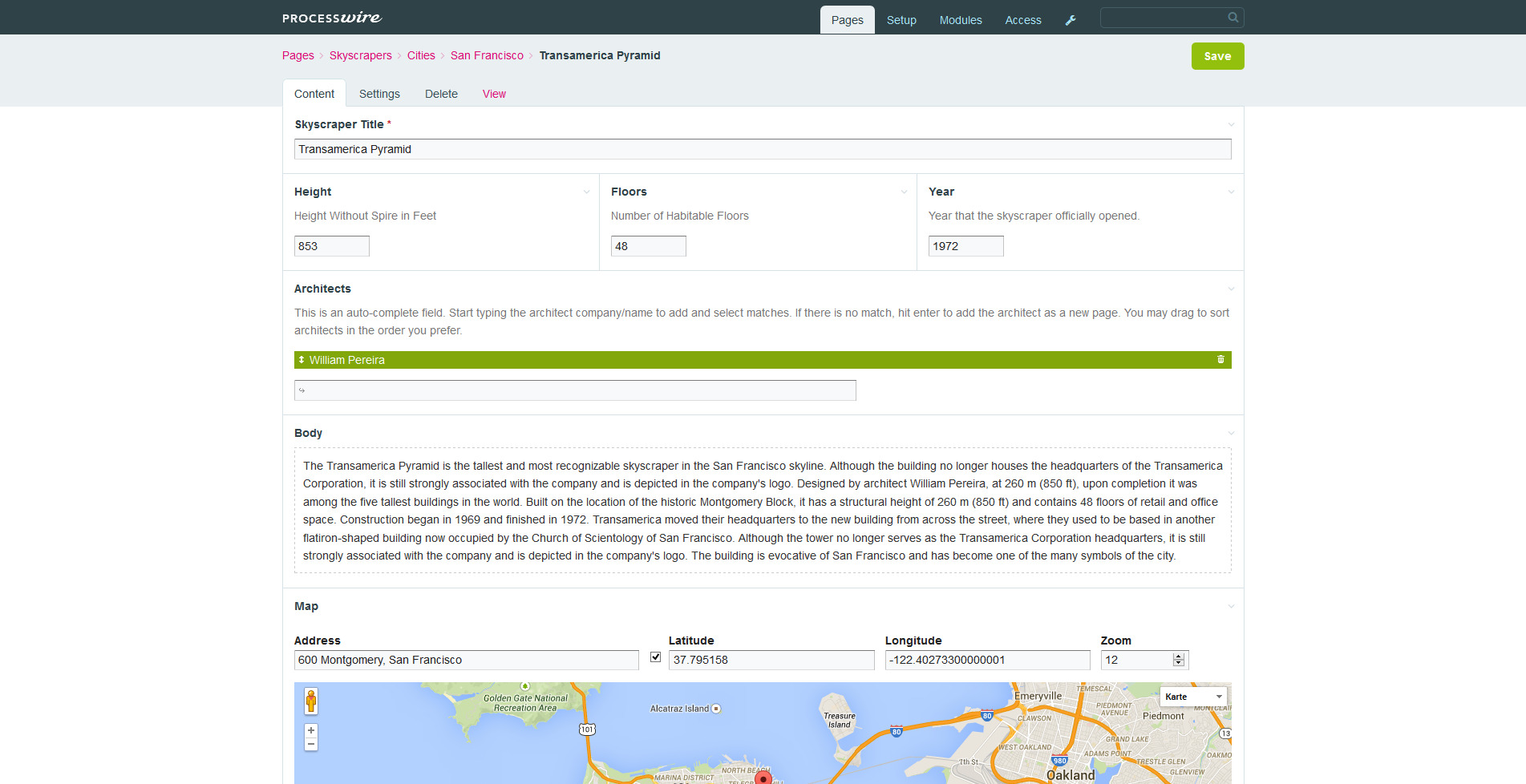Screen dimensions: 1526x784
Task: Click the Height input showing 853
Action: [x=332, y=246]
